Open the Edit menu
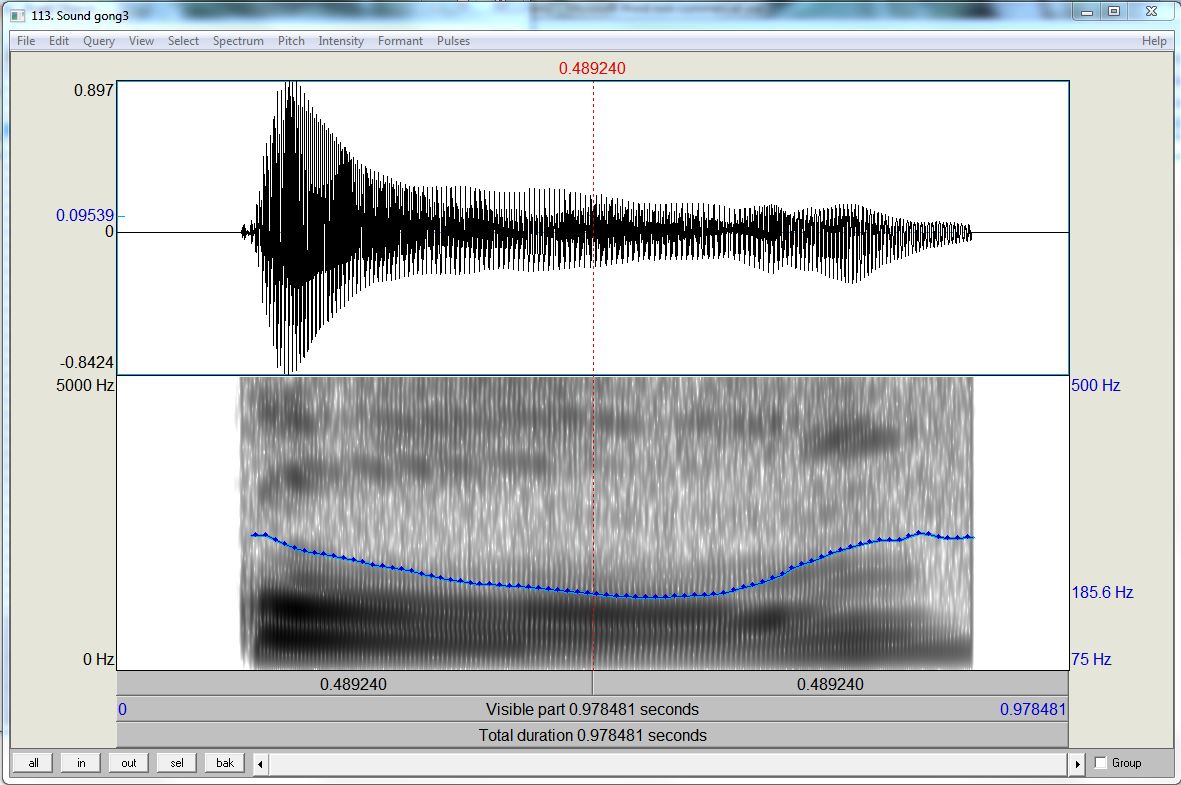 59,41
